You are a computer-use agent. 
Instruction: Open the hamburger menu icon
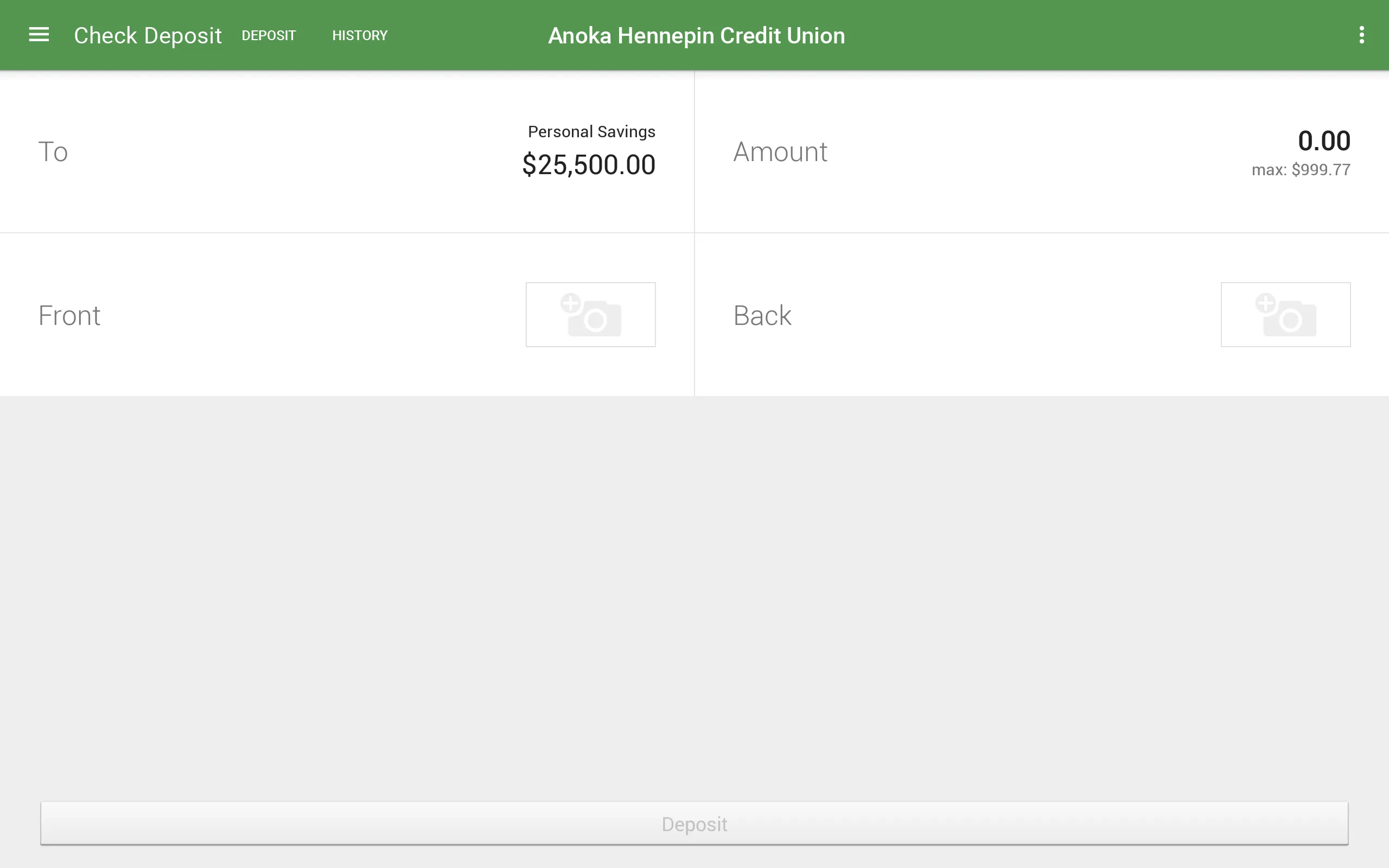coord(39,35)
